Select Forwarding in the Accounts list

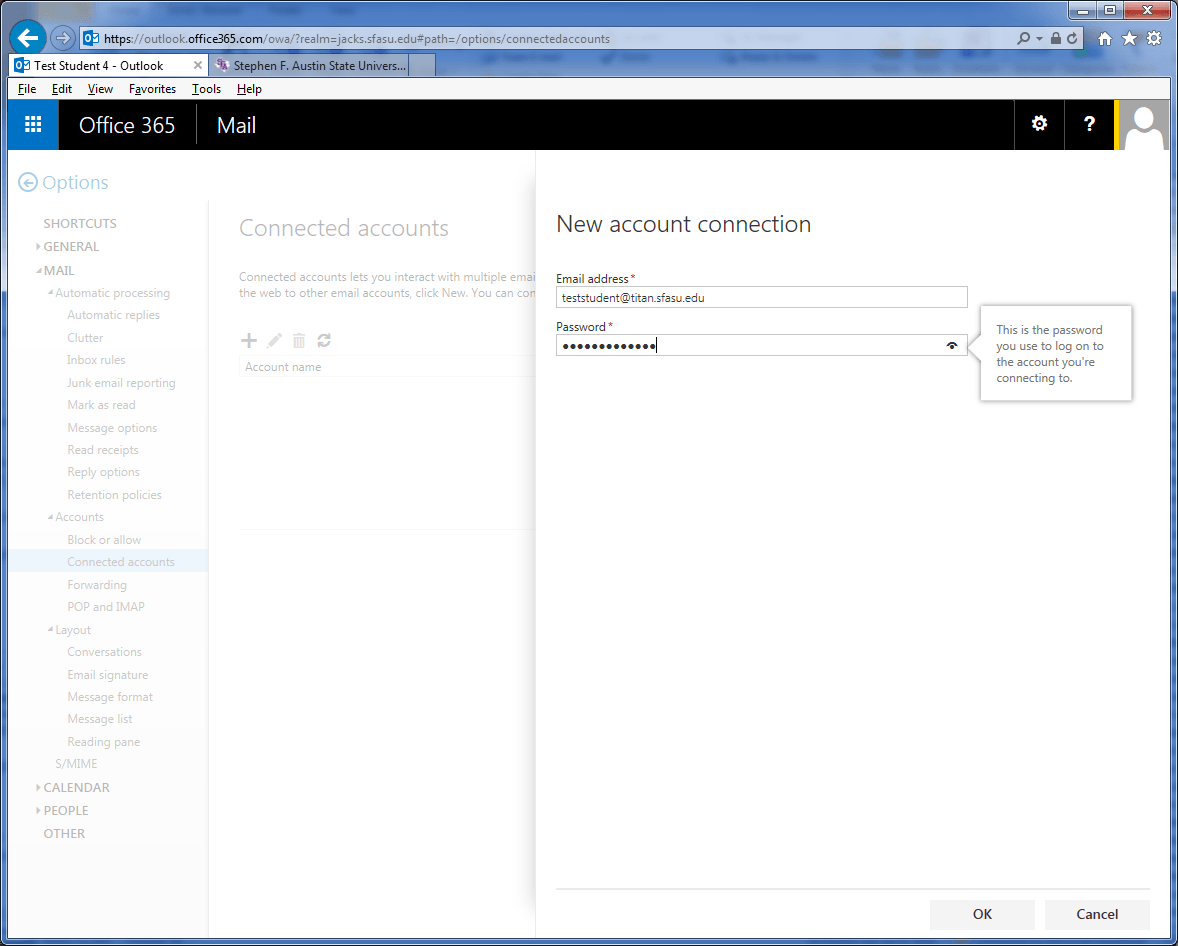(97, 585)
